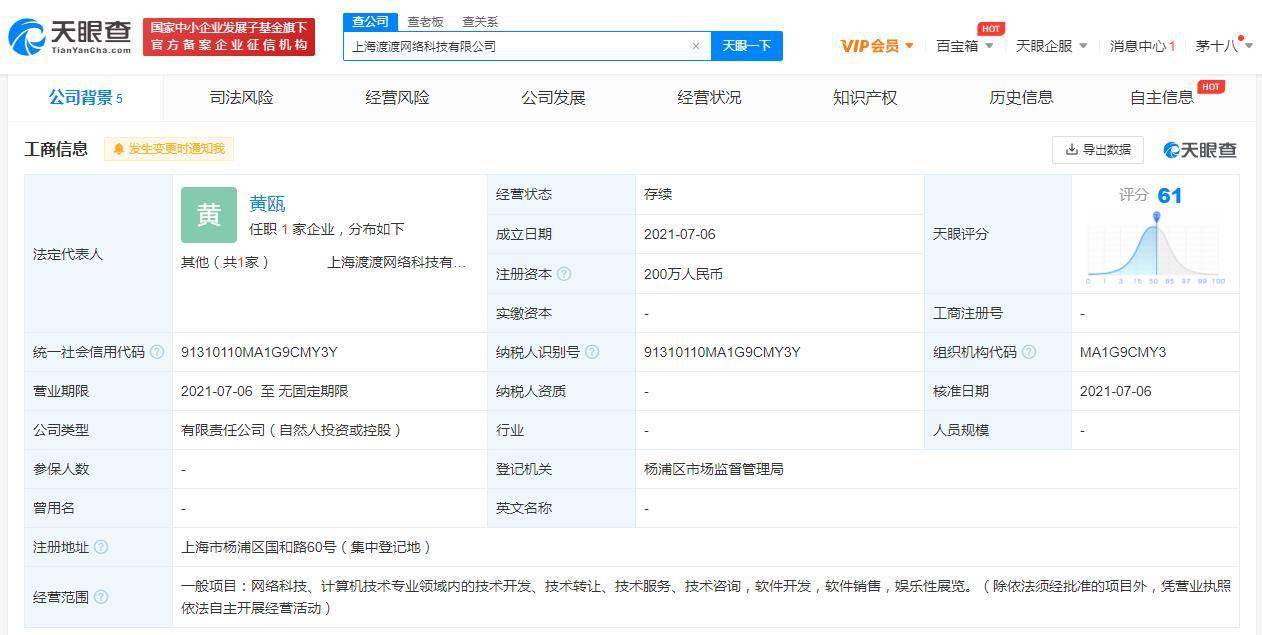Switch to the 司法风险 tab
This screenshot has height=635, width=1262.
(241, 98)
